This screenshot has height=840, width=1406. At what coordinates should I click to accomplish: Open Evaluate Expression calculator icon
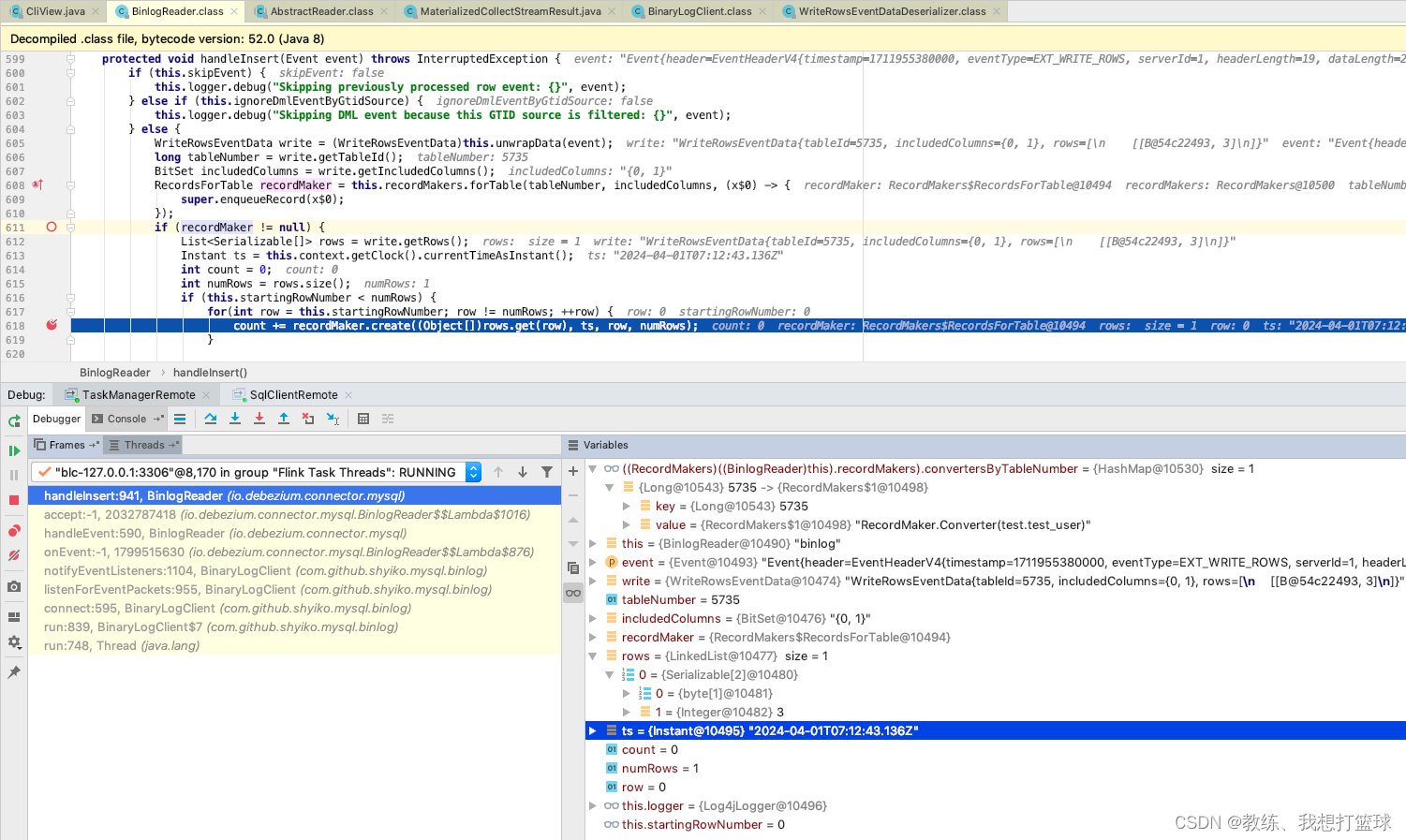coord(363,419)
